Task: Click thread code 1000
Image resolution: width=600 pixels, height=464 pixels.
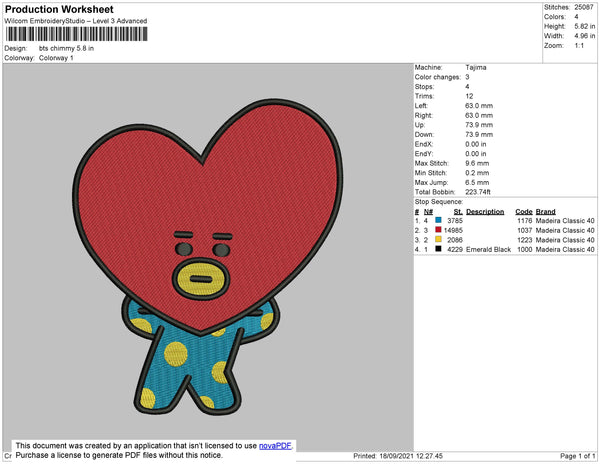Action: tap(524, 249)
